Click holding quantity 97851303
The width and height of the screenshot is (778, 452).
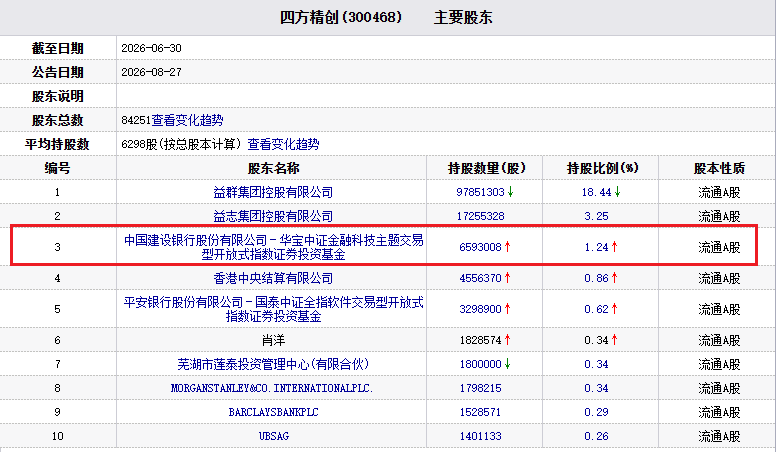tap(480, 192)
